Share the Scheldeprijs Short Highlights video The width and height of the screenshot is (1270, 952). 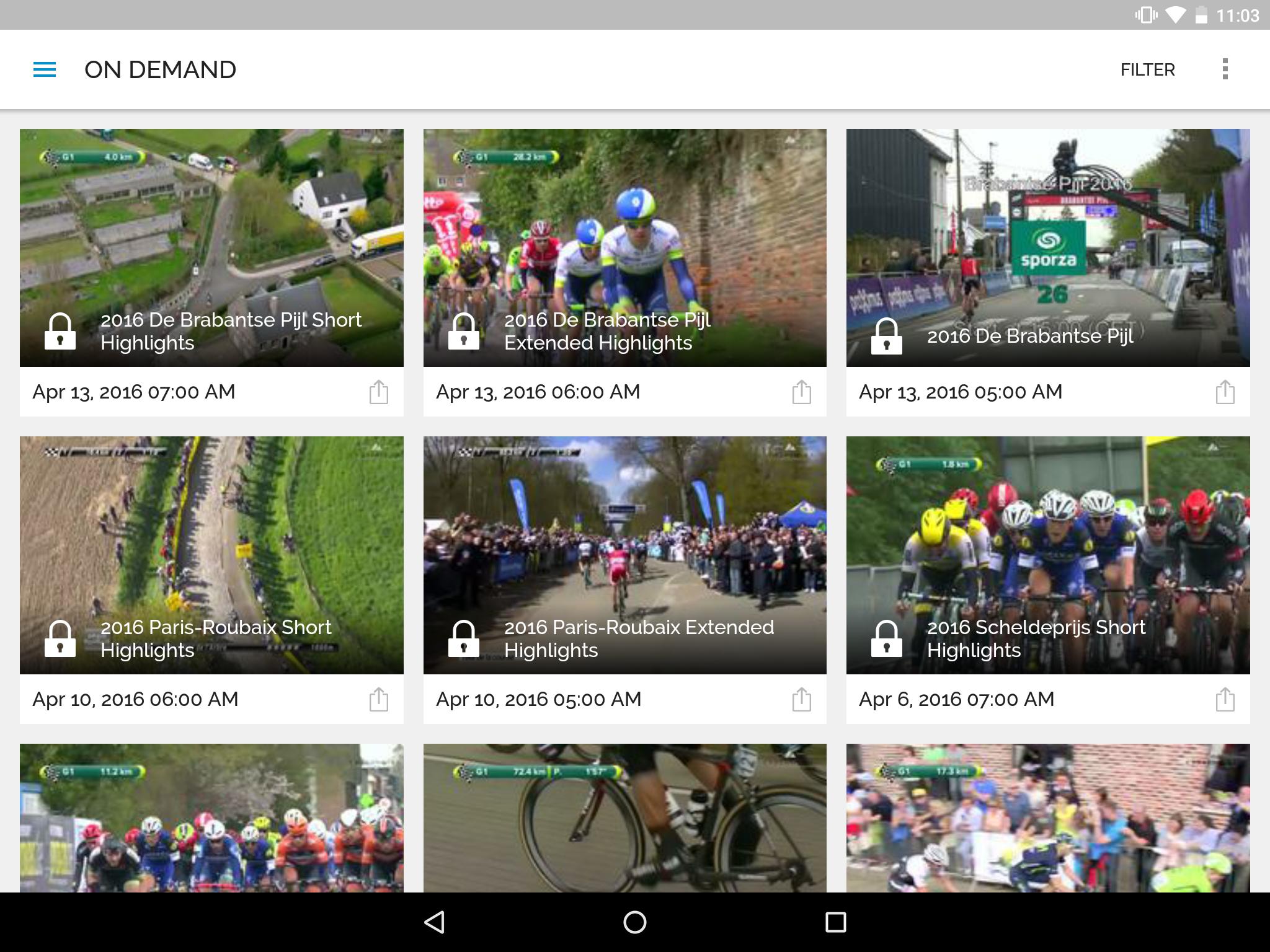(x=1225, y=699)
